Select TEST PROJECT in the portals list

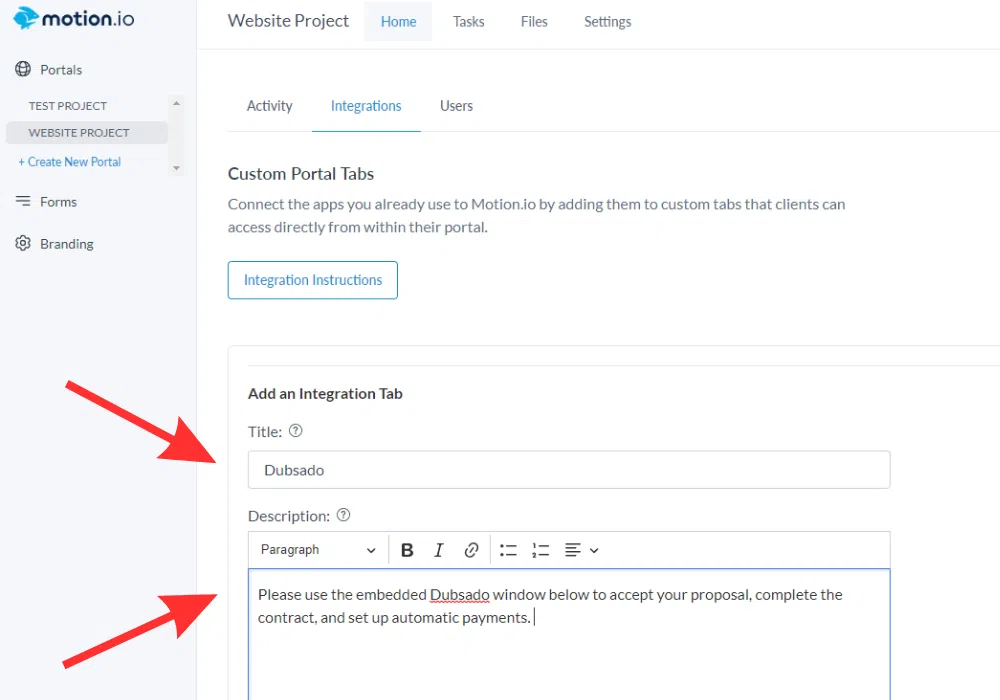click(68, 106)
